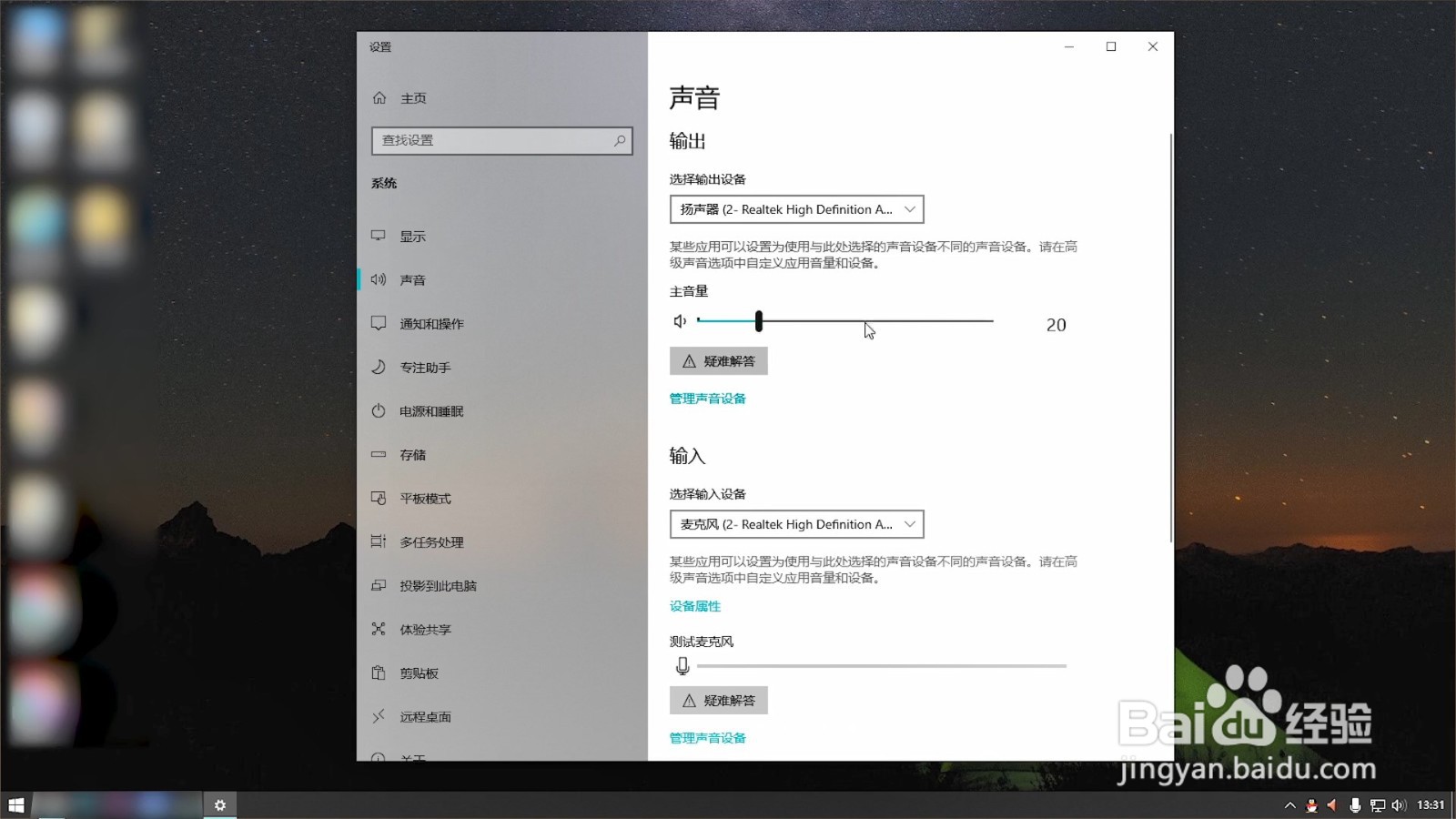Click the 剪贴板 clipboard icon
This screenshot has width=1456, height=819.
(379, 672)
